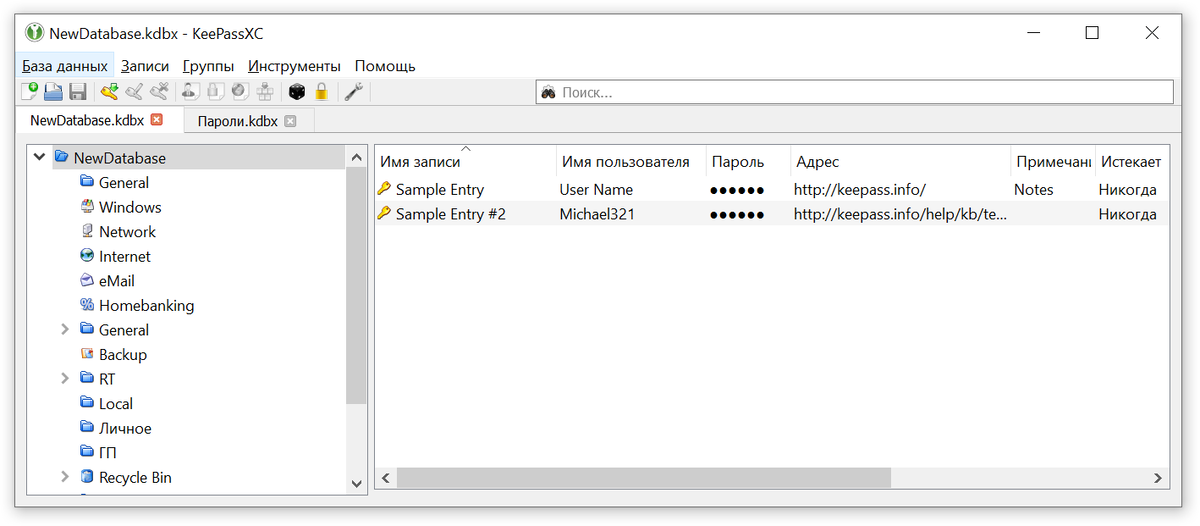1200x526 pixels.
Task: Close the Пароли.kdbx tab
Action: point(290,121)
